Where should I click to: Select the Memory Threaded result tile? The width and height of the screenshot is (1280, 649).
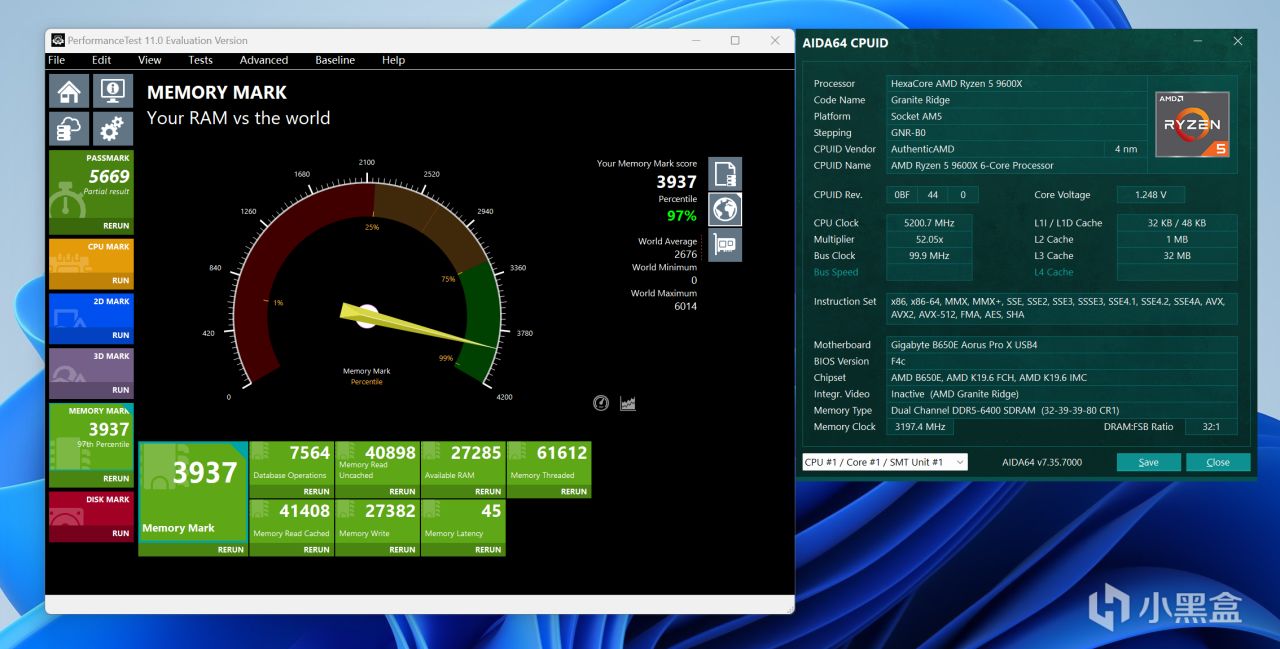point(549,464)
